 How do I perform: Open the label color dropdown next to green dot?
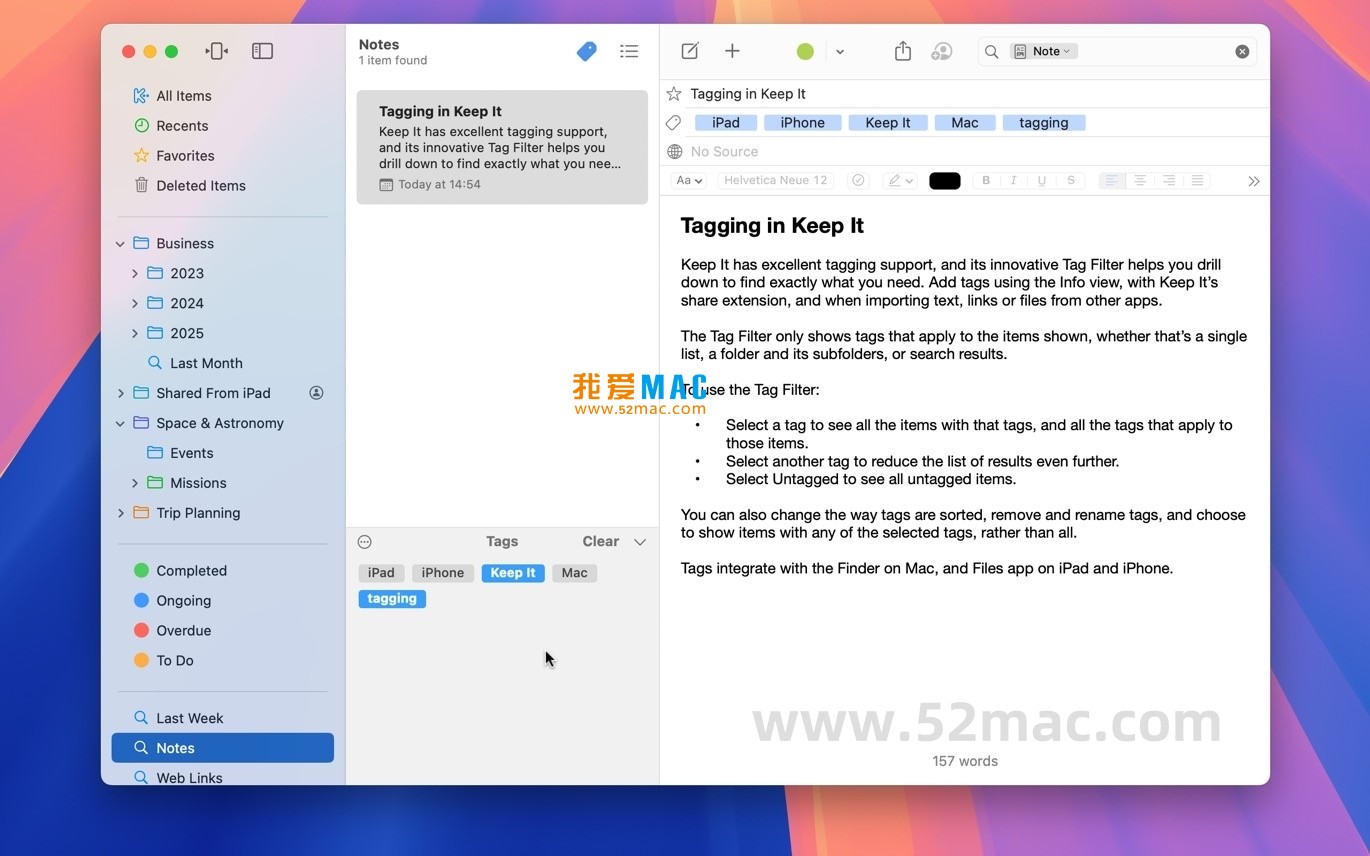pos(839,50)
